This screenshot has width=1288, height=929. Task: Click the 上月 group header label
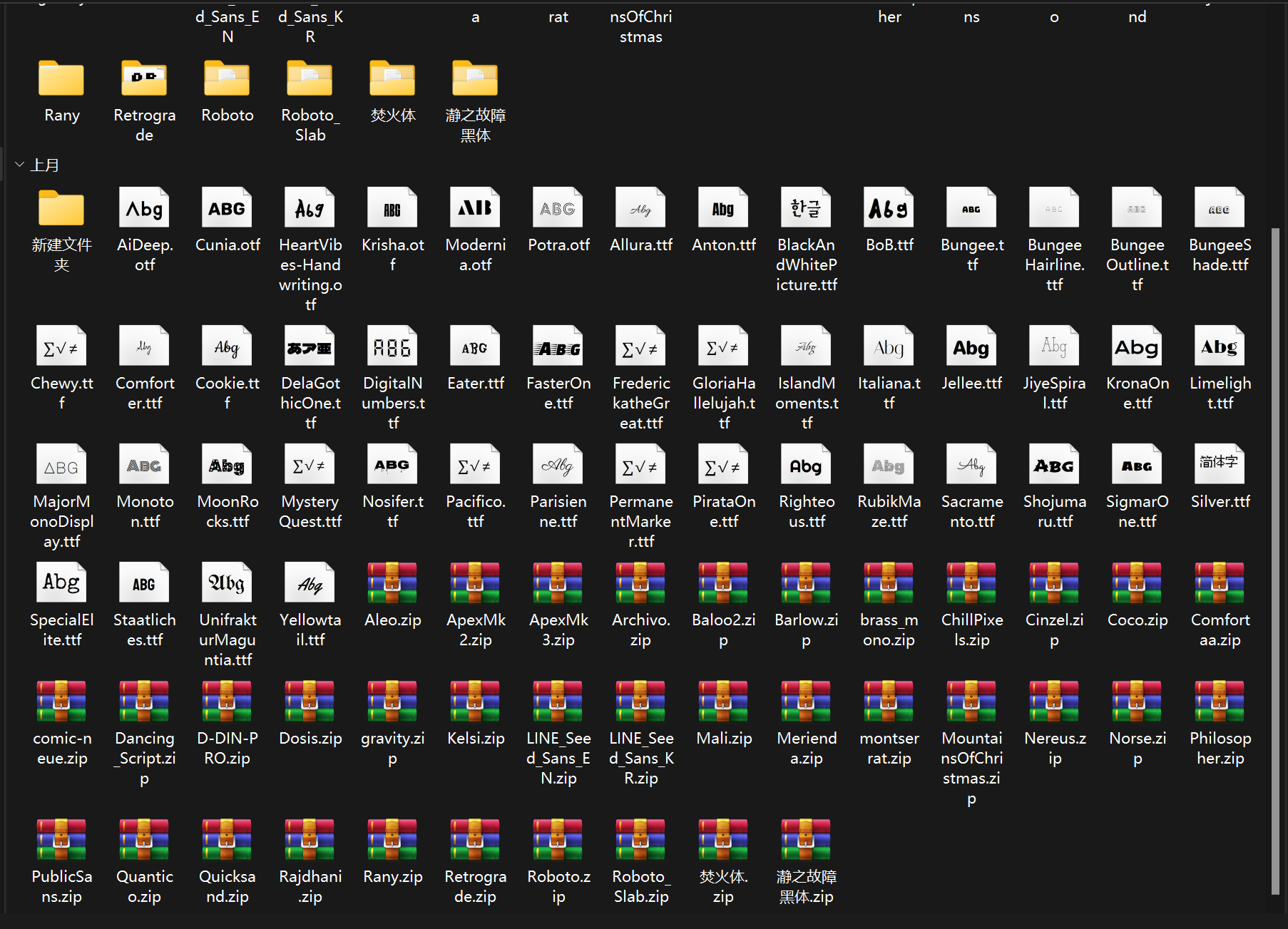click(44, 165)
